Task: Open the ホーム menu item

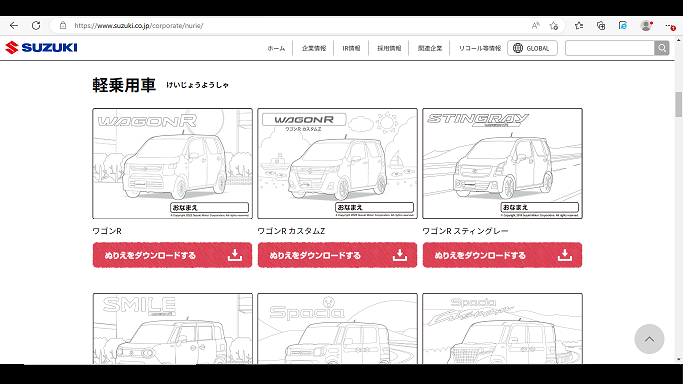Action: (276, 48)
